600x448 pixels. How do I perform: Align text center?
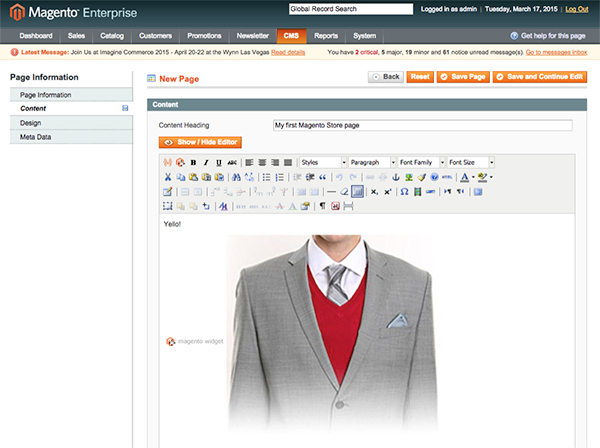262,162
